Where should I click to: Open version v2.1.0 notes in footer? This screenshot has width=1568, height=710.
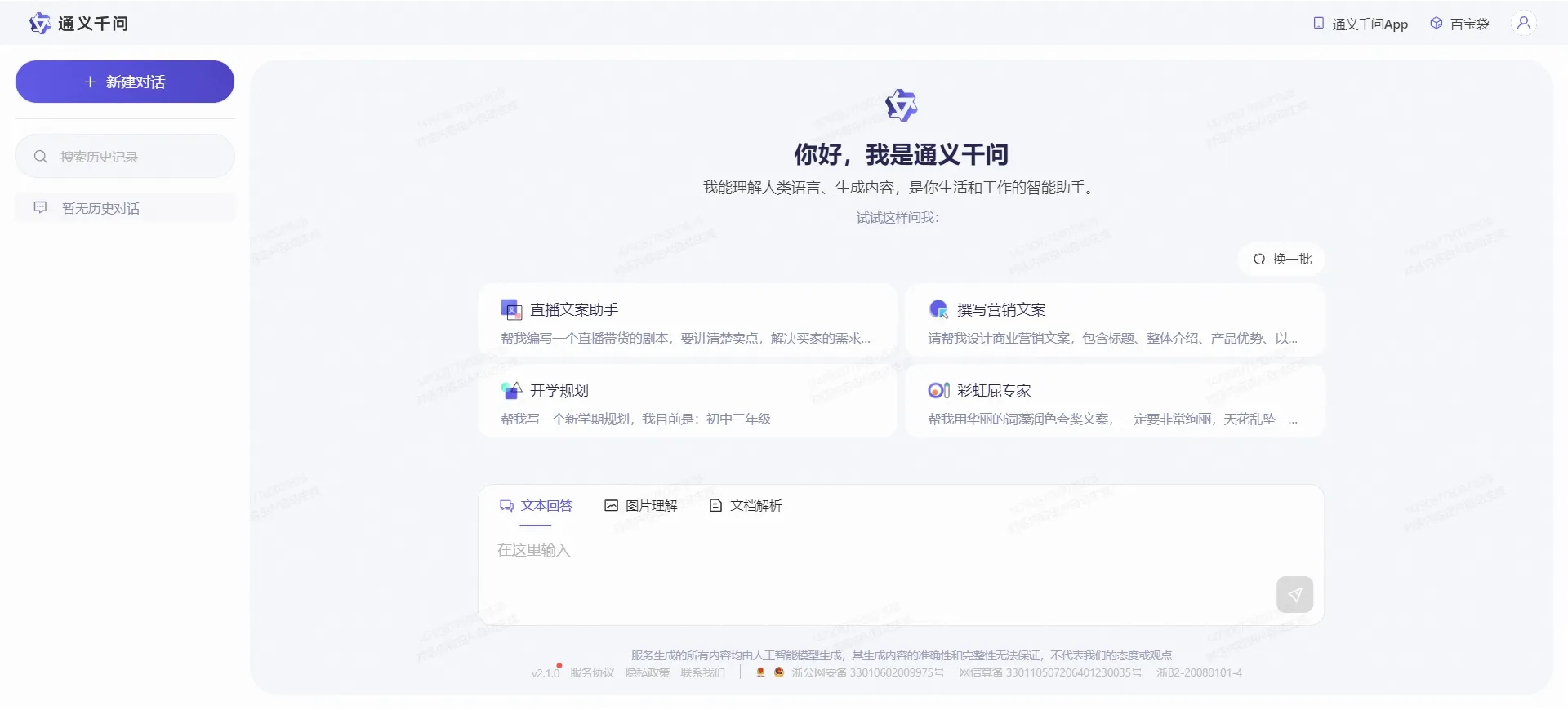(546, 672)
